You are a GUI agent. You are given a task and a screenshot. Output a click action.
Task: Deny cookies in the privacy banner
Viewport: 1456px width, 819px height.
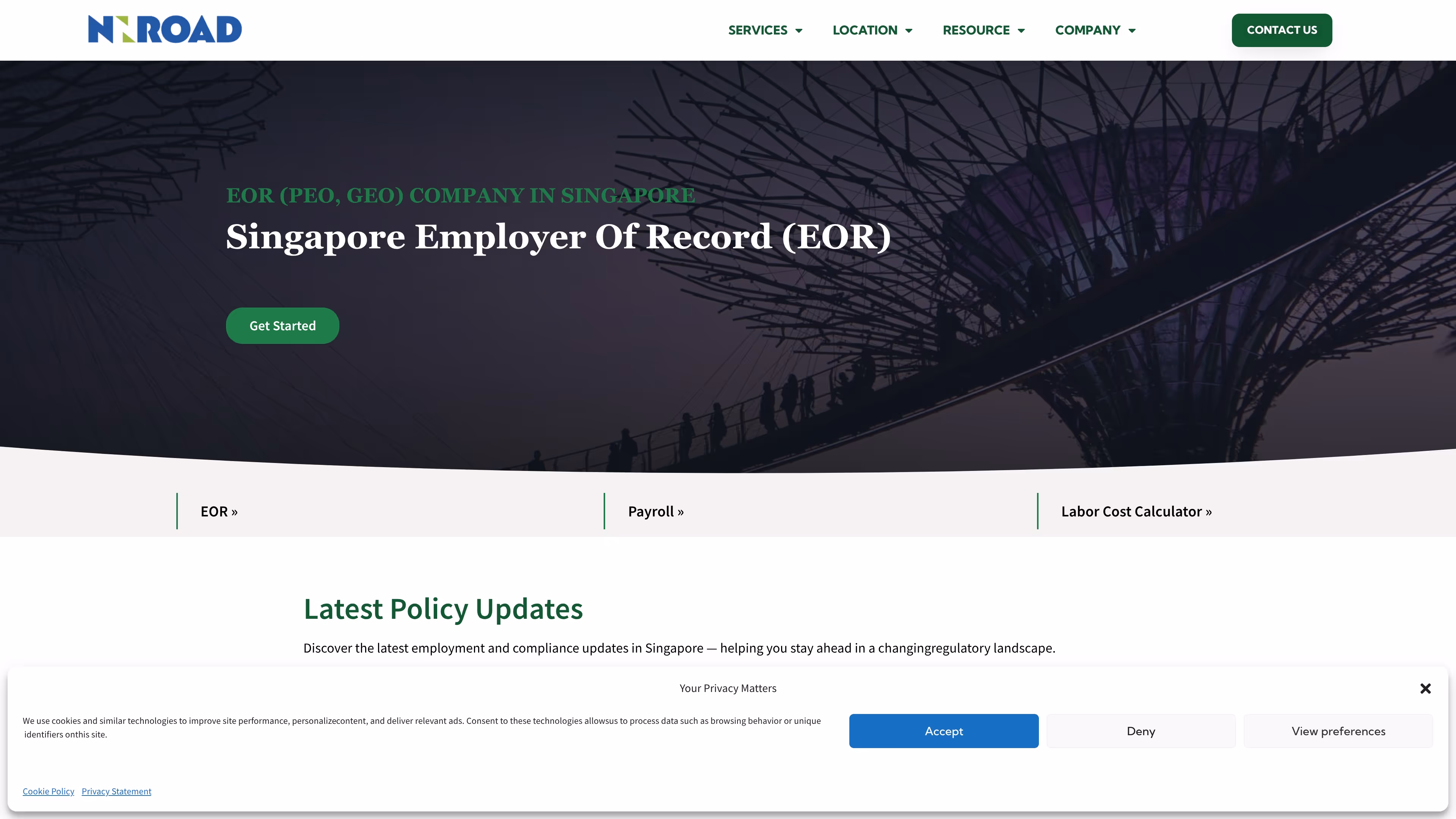click(1141, 731)
